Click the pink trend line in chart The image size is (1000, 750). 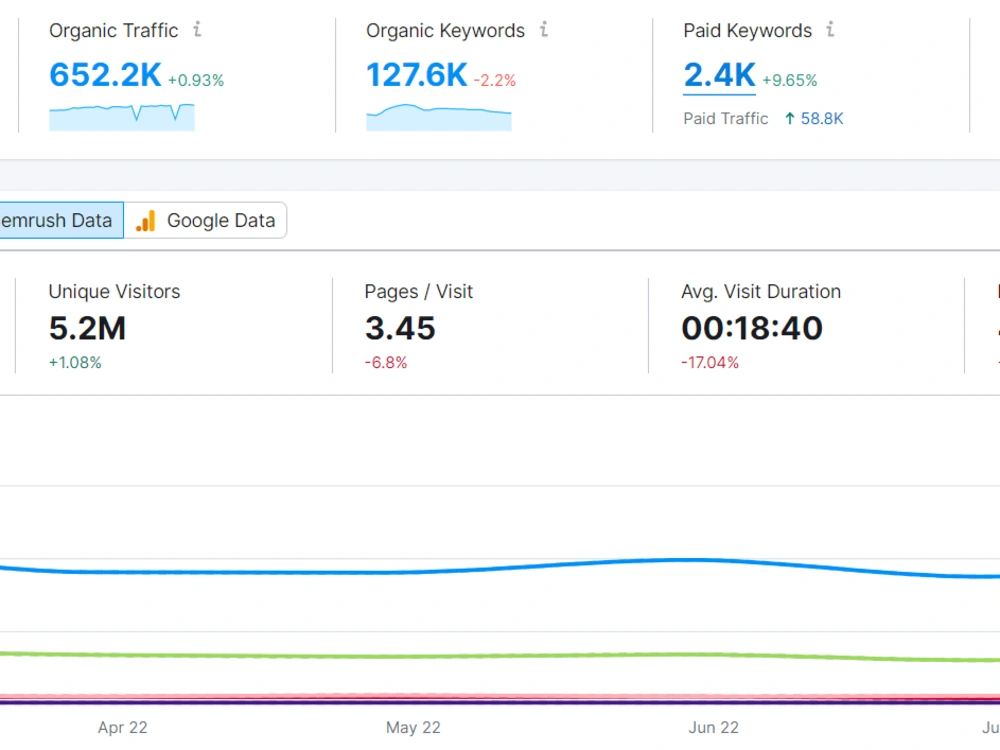tap(500, 696)
